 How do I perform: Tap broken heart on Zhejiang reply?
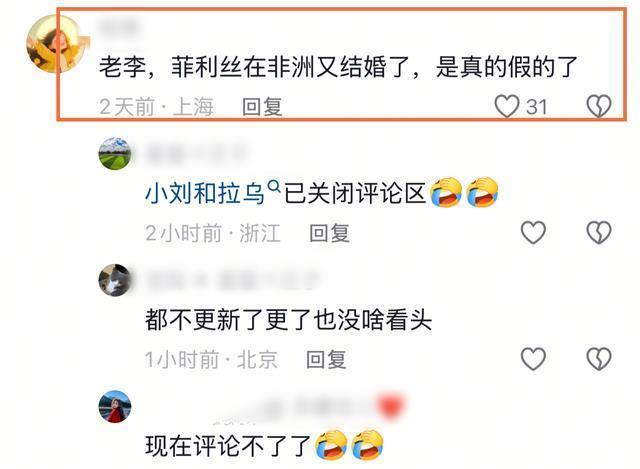point(599,233)
